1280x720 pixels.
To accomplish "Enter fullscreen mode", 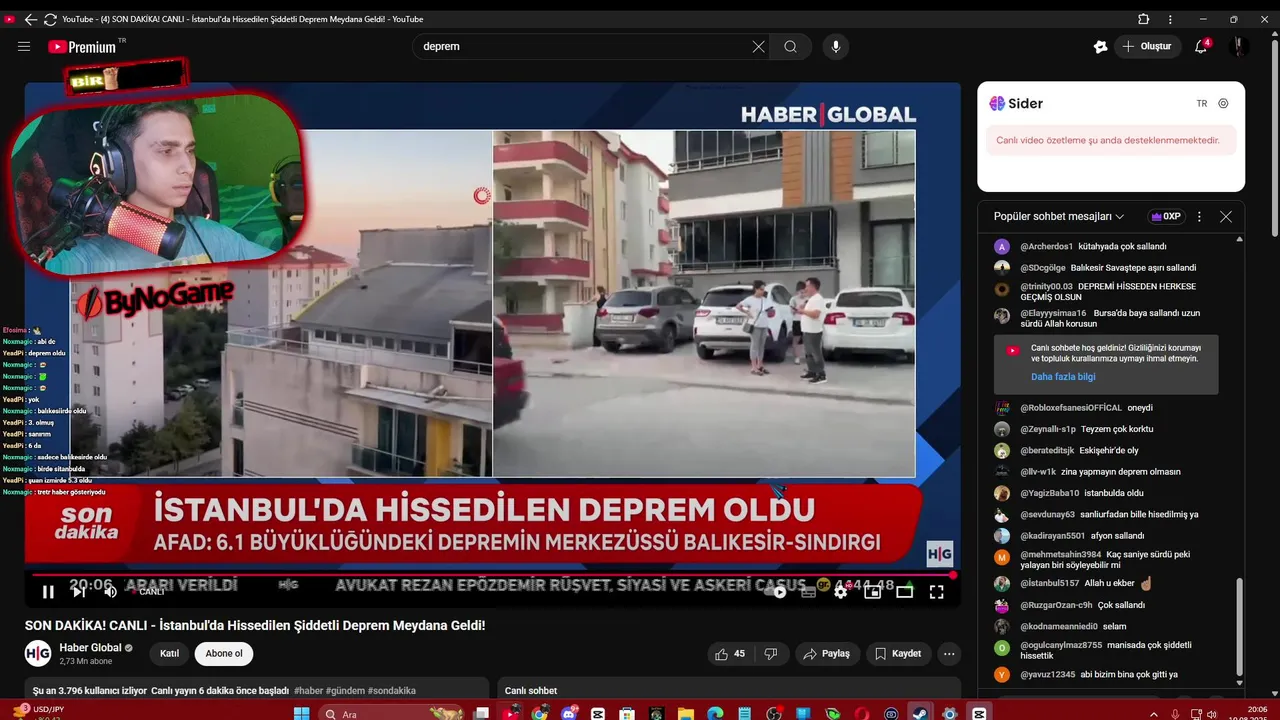I will [937, 592].
